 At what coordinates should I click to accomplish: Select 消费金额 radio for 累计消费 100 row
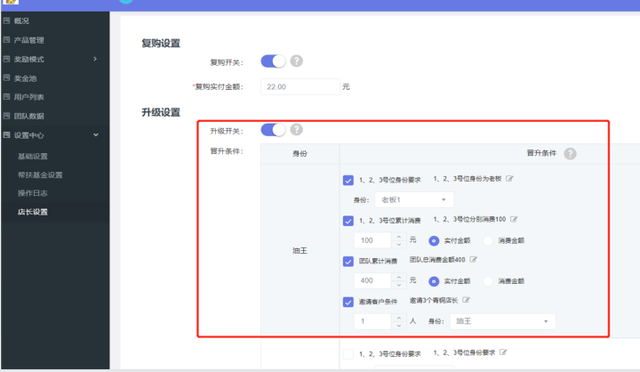coord(488,241)
